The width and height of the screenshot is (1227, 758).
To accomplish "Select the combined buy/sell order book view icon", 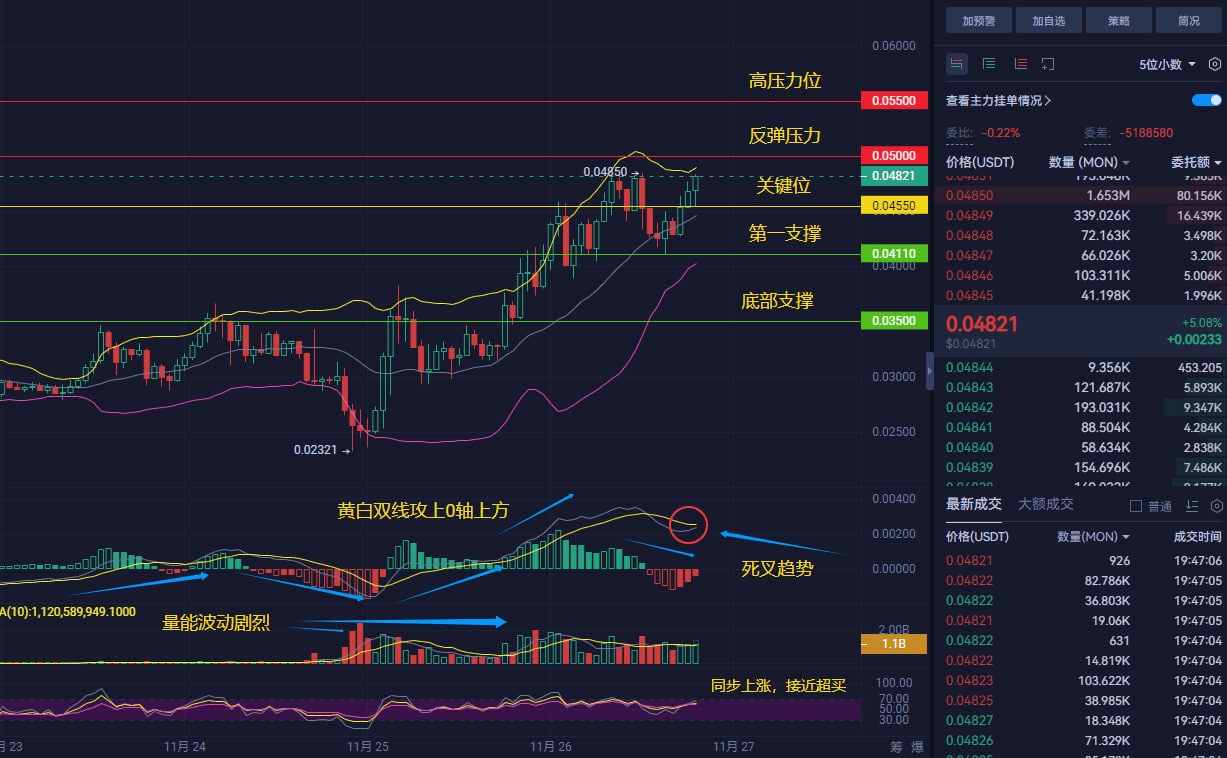I will pyautogui.click(x=957, y=64).
